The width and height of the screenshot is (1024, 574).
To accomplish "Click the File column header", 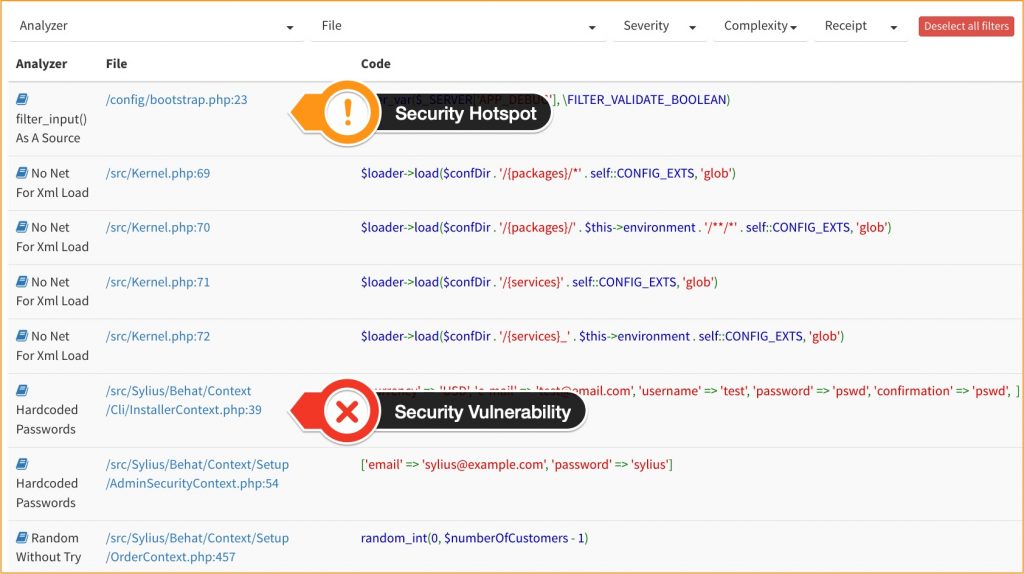I will (x=116, y=63).
